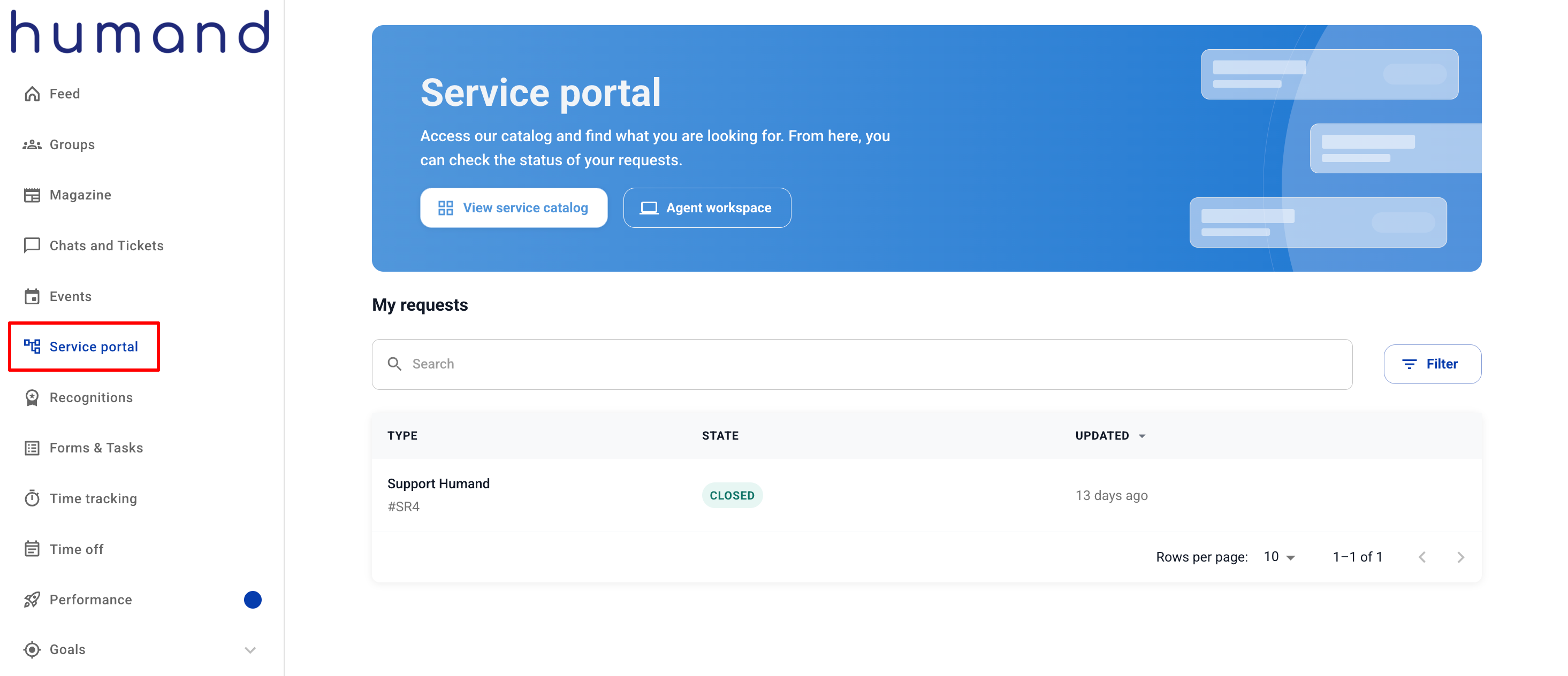Click the Performance rocket icon
The height and width of the screenshot is (676, 1568).
tap(32, 600)
